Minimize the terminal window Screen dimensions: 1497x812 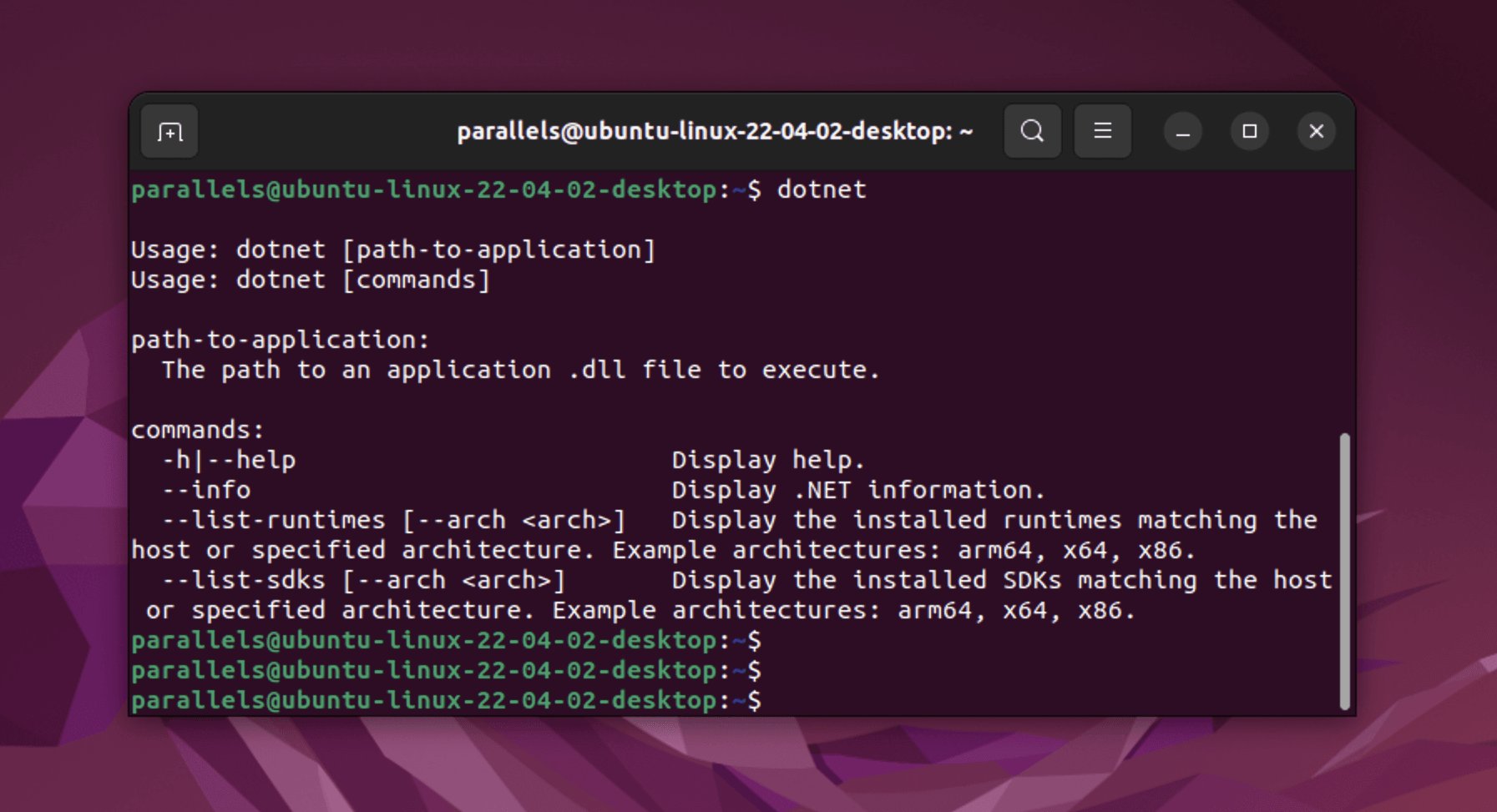(x=1182, y=132)
